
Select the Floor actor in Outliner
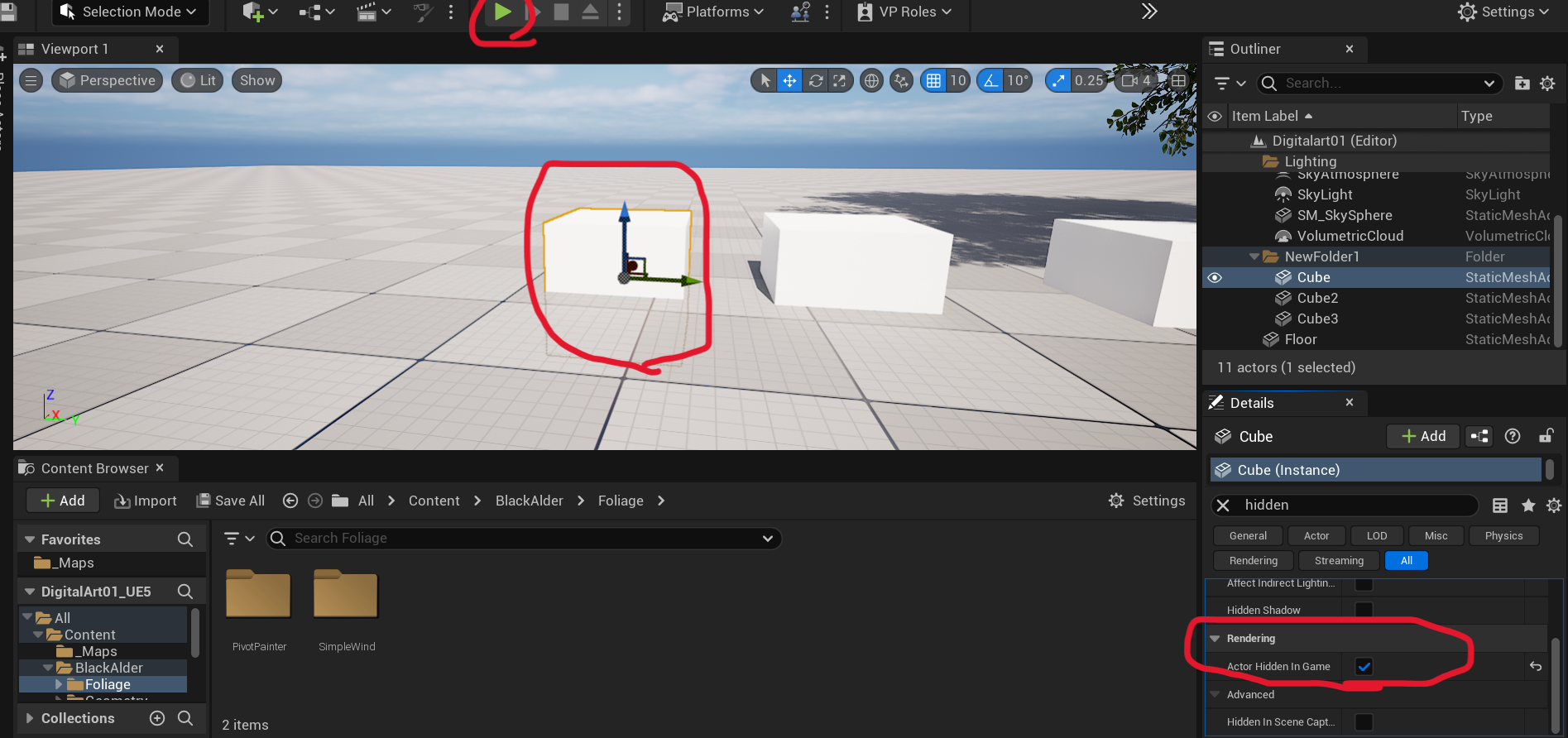1301,339
